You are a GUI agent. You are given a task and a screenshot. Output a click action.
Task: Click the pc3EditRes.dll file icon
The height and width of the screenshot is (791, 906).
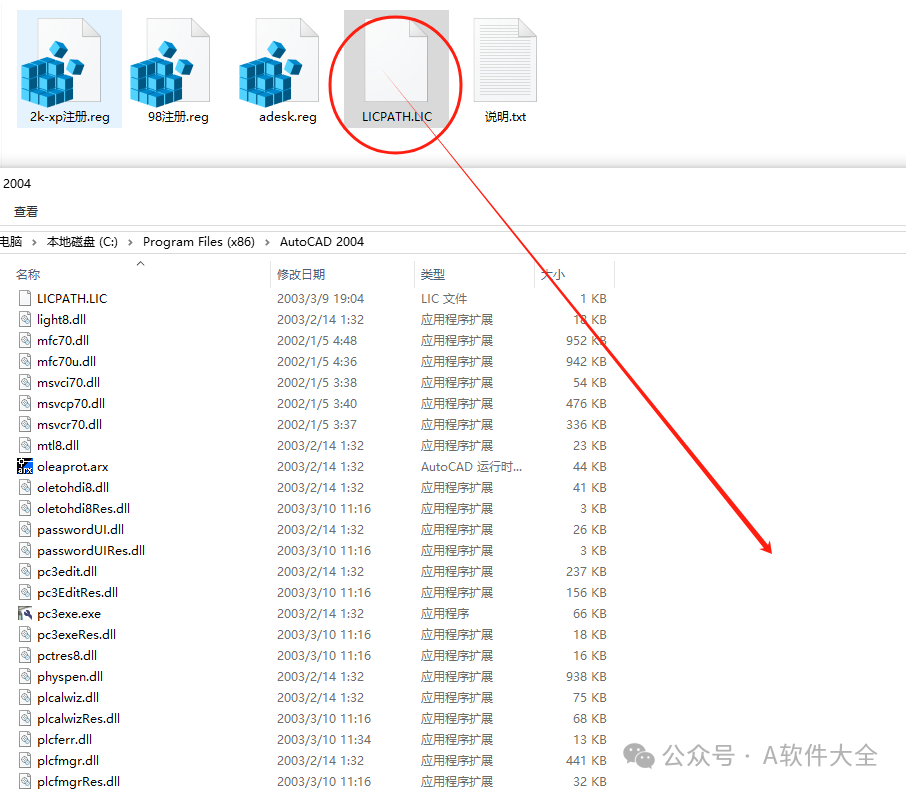(x=25, y=592)
